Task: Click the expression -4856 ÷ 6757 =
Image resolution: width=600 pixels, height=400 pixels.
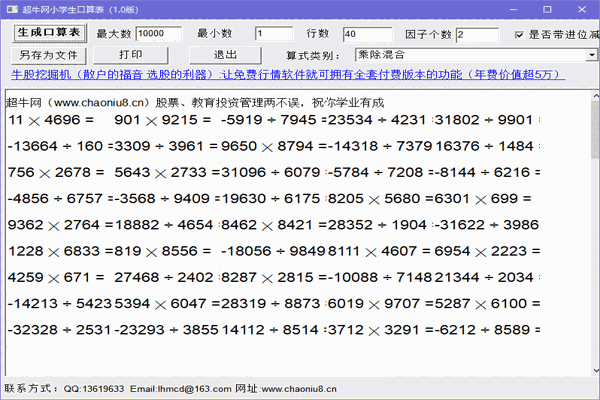Action: point(60,199)
